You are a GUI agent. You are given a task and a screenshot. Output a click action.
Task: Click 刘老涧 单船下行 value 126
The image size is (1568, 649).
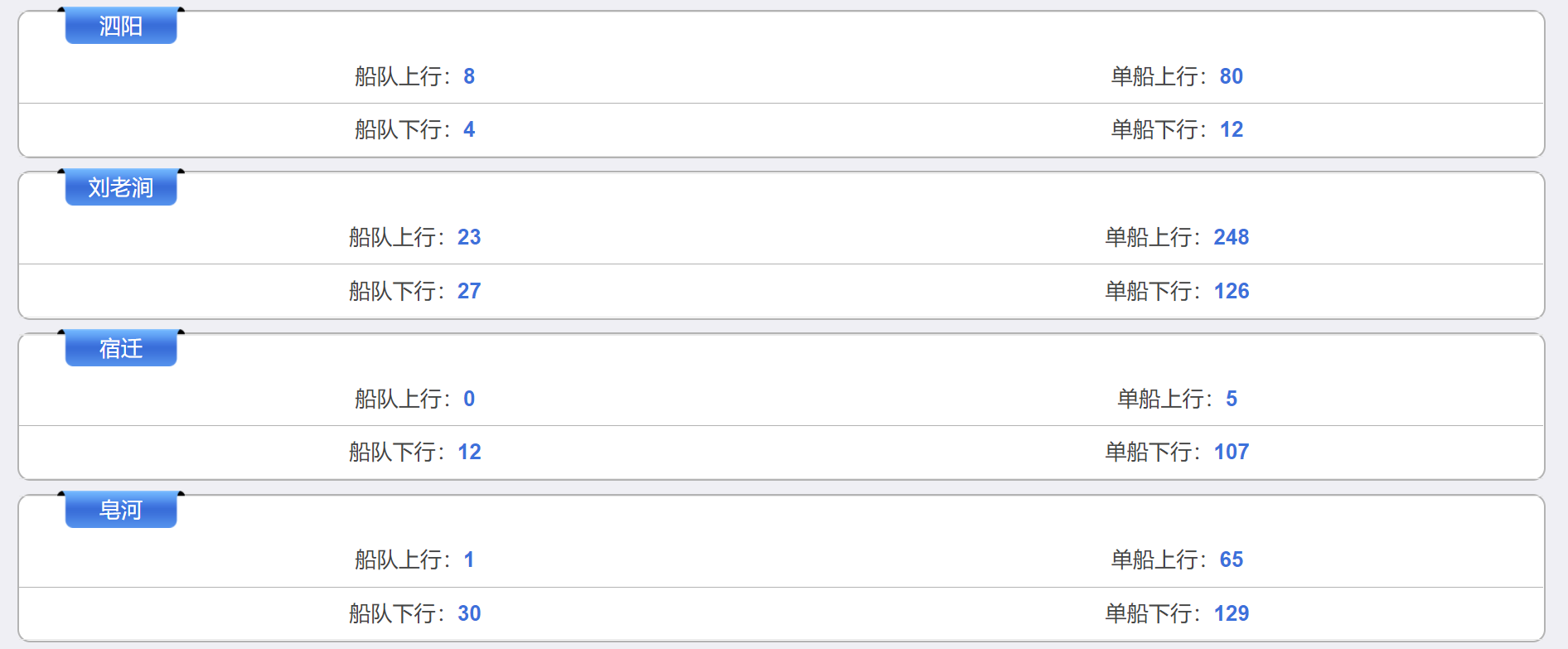(1232, 291)
